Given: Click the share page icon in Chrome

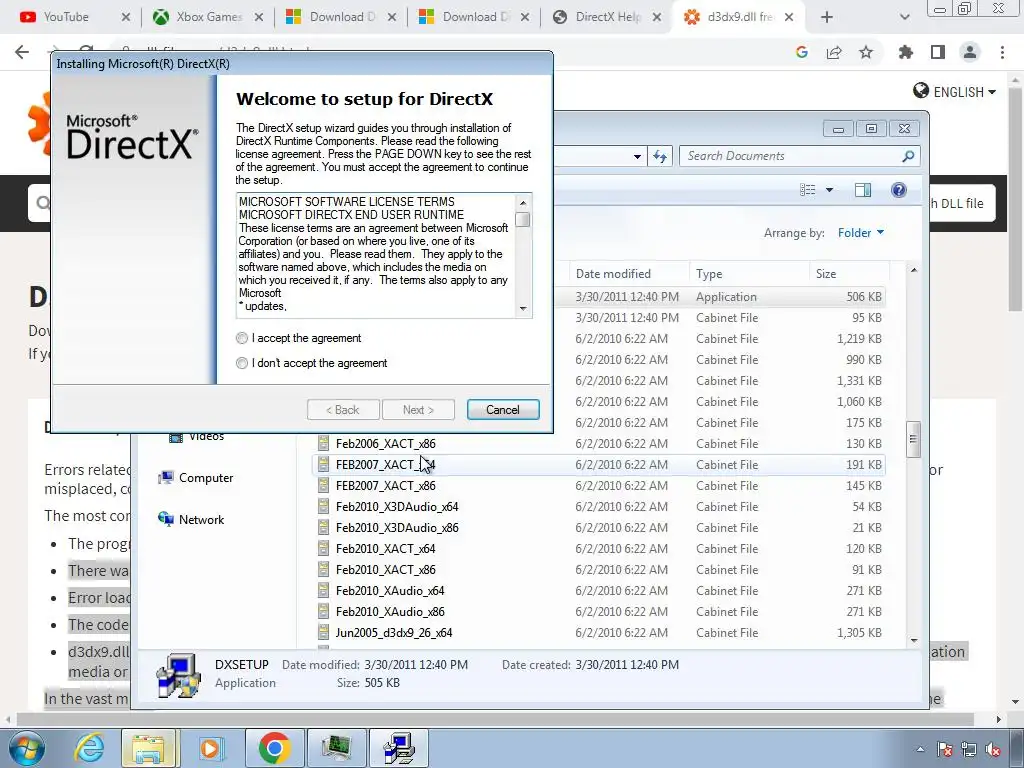Looking at the screenshot, I should coord(834,53).
